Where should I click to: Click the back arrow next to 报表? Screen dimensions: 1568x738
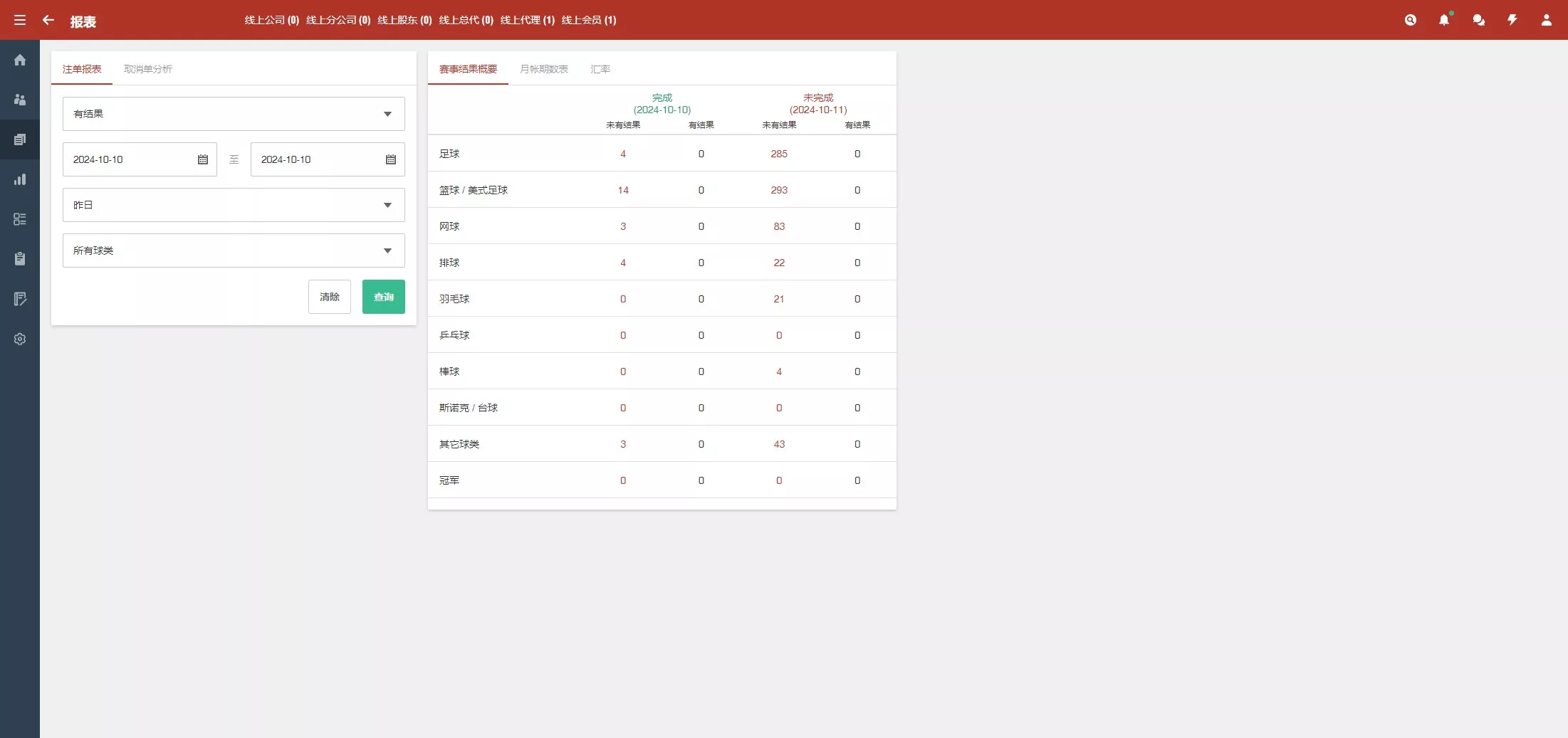pyautogui.click(x=48, y=21)
